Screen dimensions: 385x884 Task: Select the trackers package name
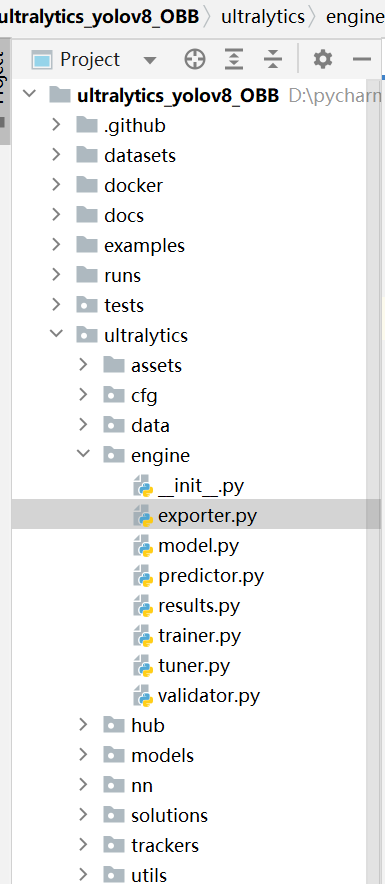click(x=165, y=846)
